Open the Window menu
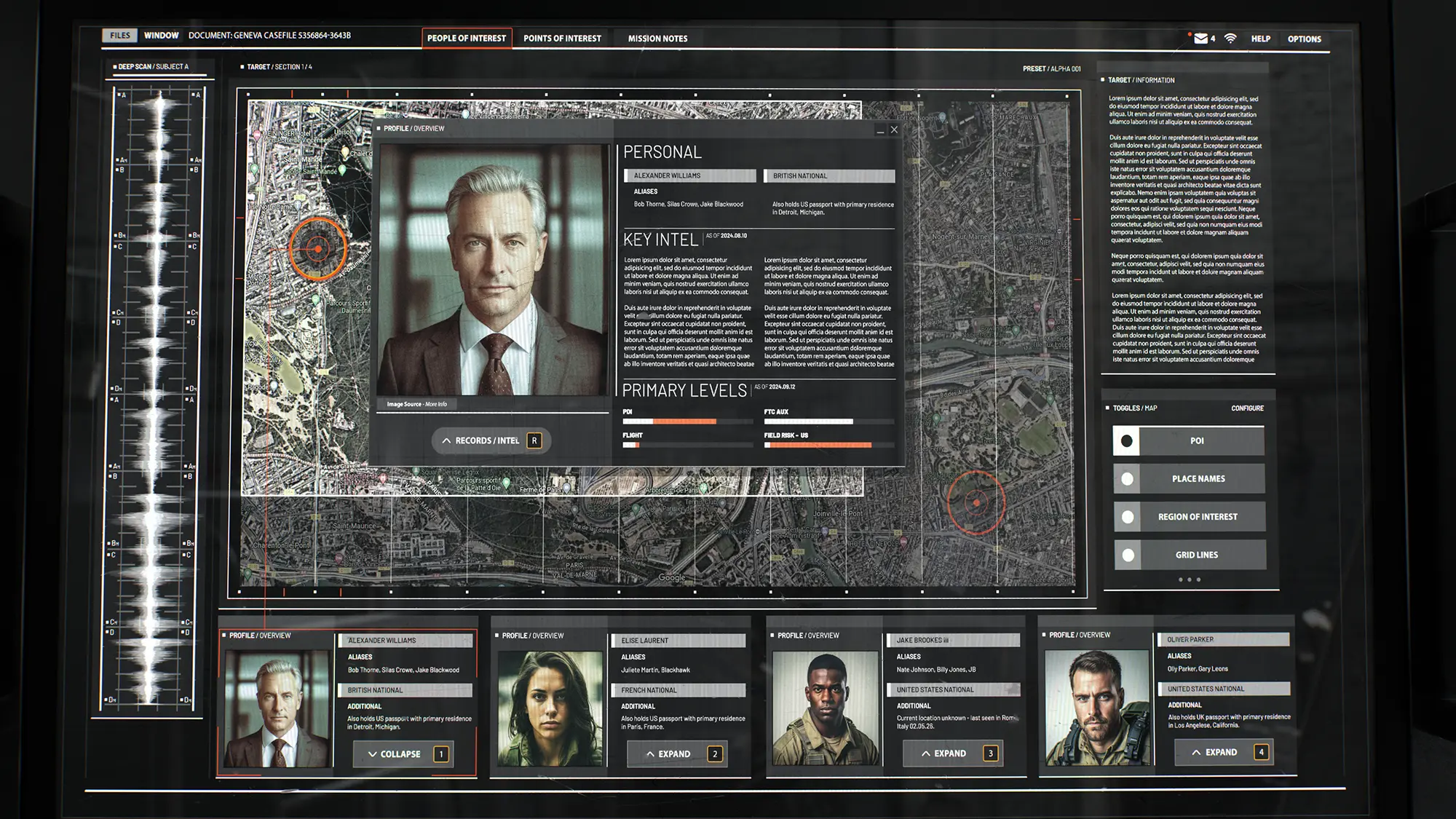This screenshot has height=819, width=1456. (161, 35)
